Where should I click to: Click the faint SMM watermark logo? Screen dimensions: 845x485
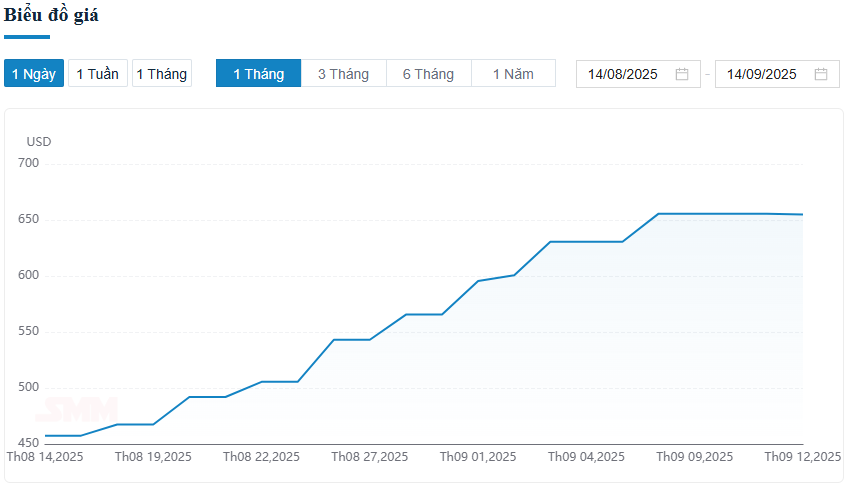77,410
